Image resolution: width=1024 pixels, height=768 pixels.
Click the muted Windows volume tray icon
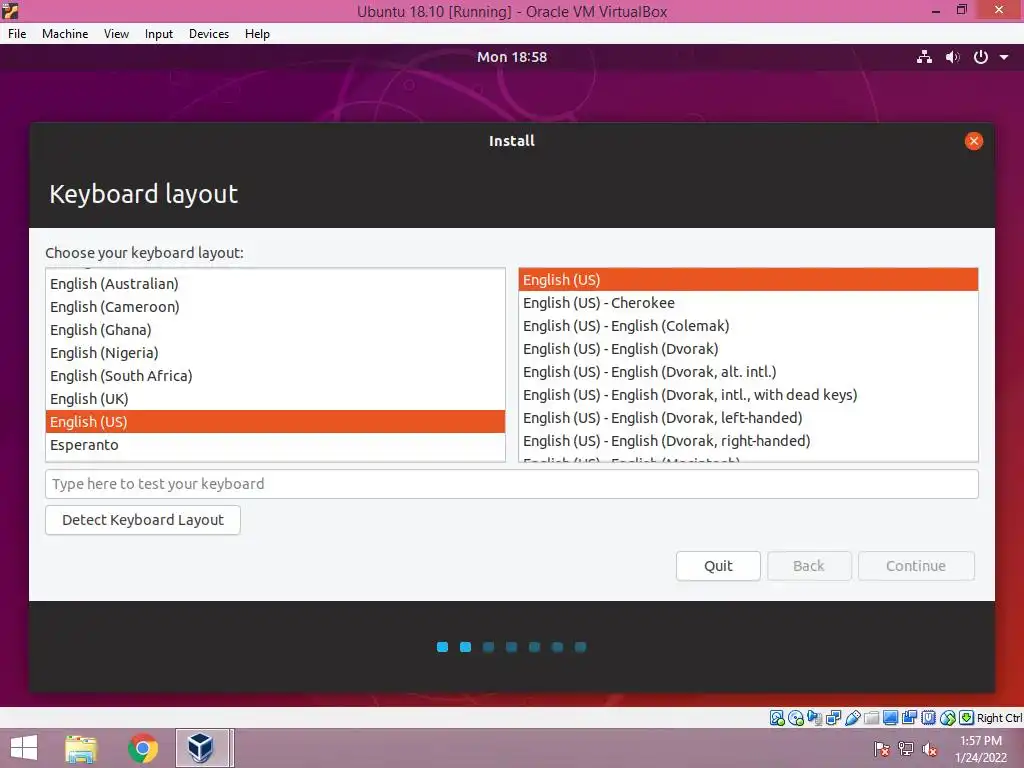tap(929, 749)
